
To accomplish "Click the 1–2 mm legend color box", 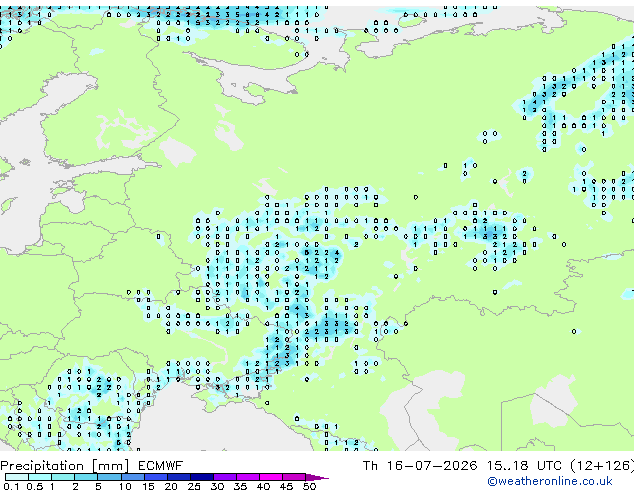I will [x=63, y=477].
